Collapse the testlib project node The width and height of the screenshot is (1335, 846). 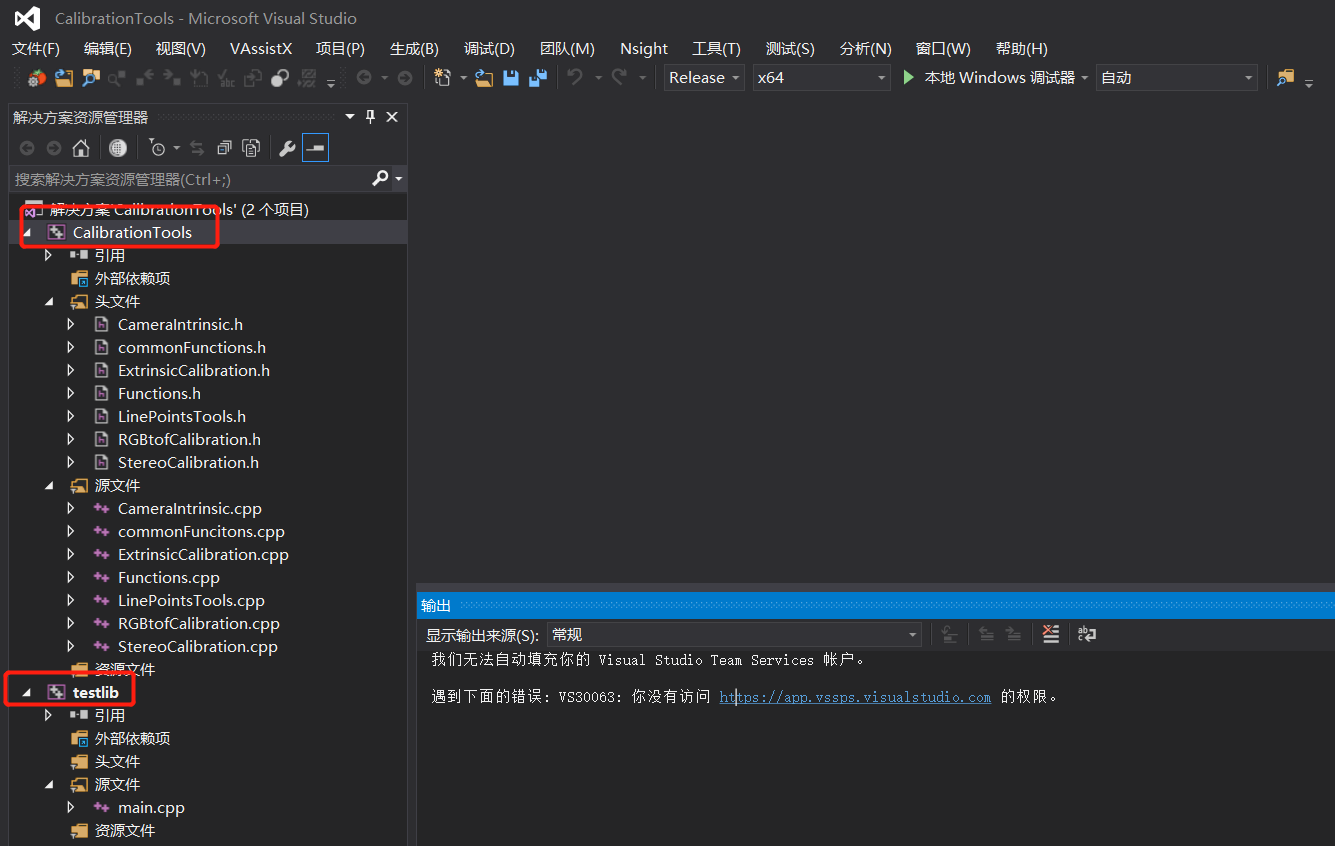pyautogui.click(x=27, y=692)
